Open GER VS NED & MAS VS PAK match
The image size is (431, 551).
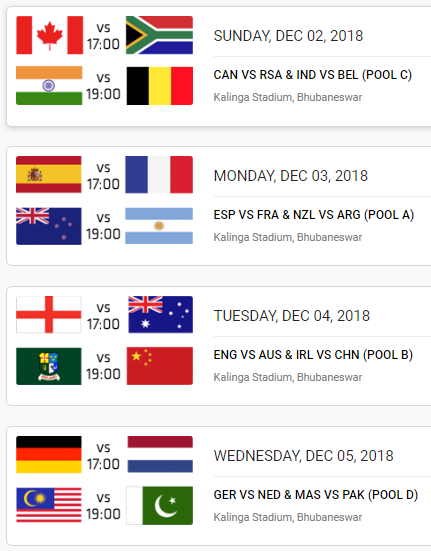tap(316, 495)
